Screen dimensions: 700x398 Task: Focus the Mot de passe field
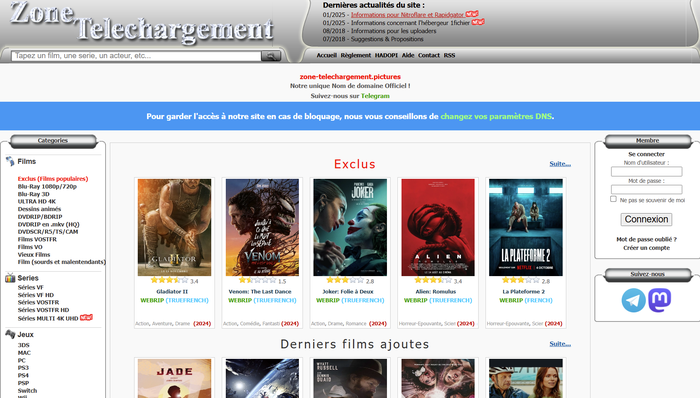point(646,189)
